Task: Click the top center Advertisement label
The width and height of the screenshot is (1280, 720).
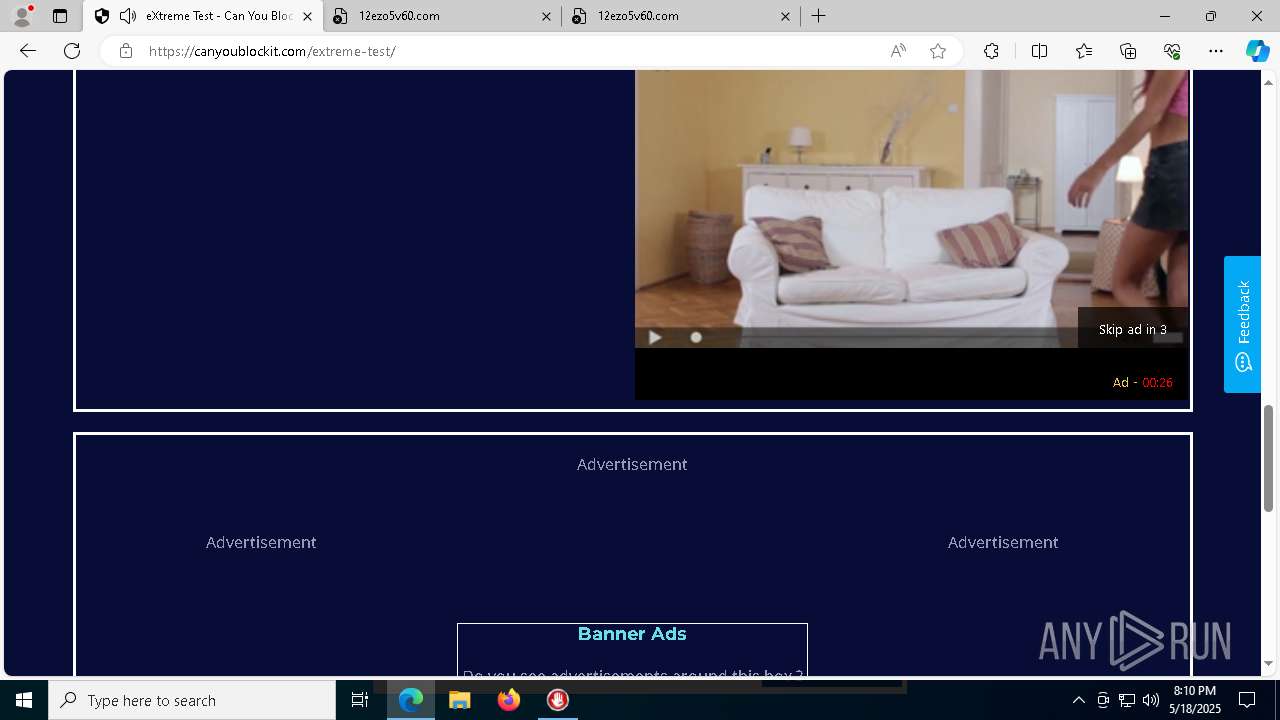Action: [632, 464]
